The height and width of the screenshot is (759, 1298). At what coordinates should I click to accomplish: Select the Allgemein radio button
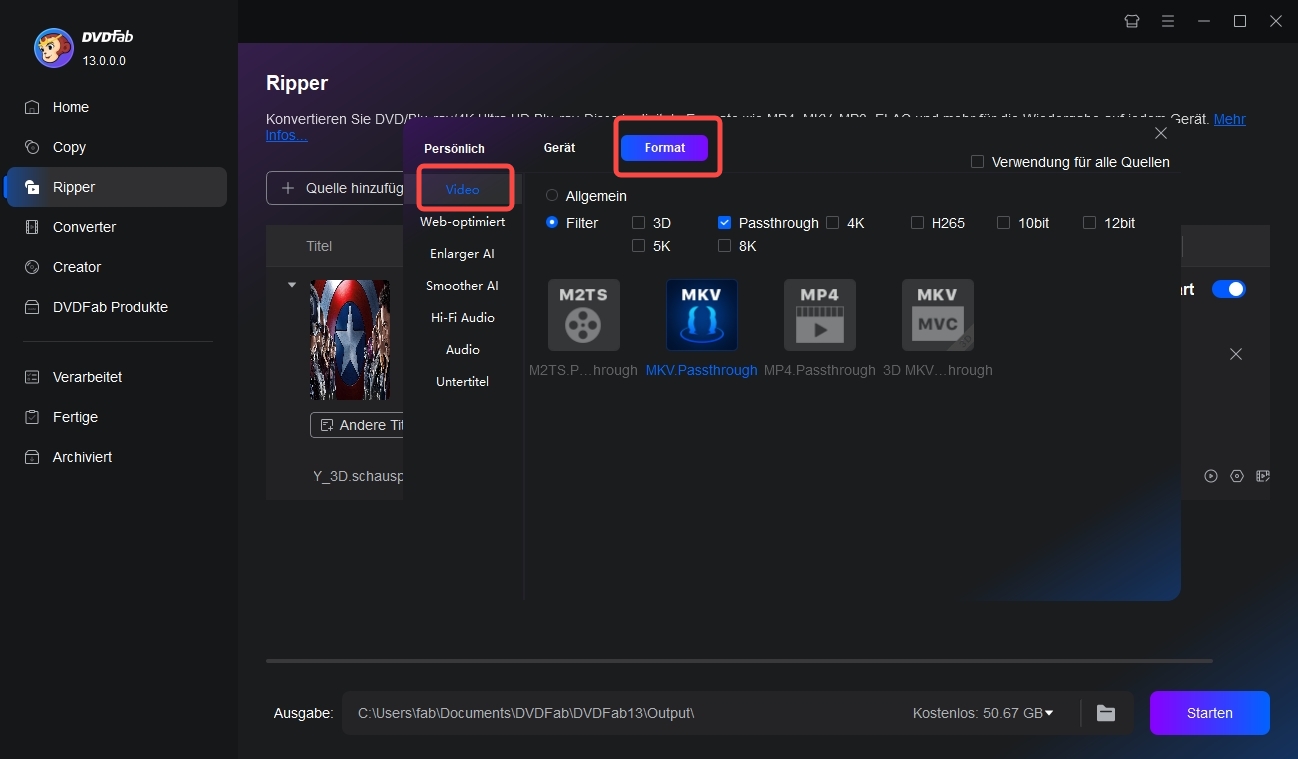click(x=552, y=196)
